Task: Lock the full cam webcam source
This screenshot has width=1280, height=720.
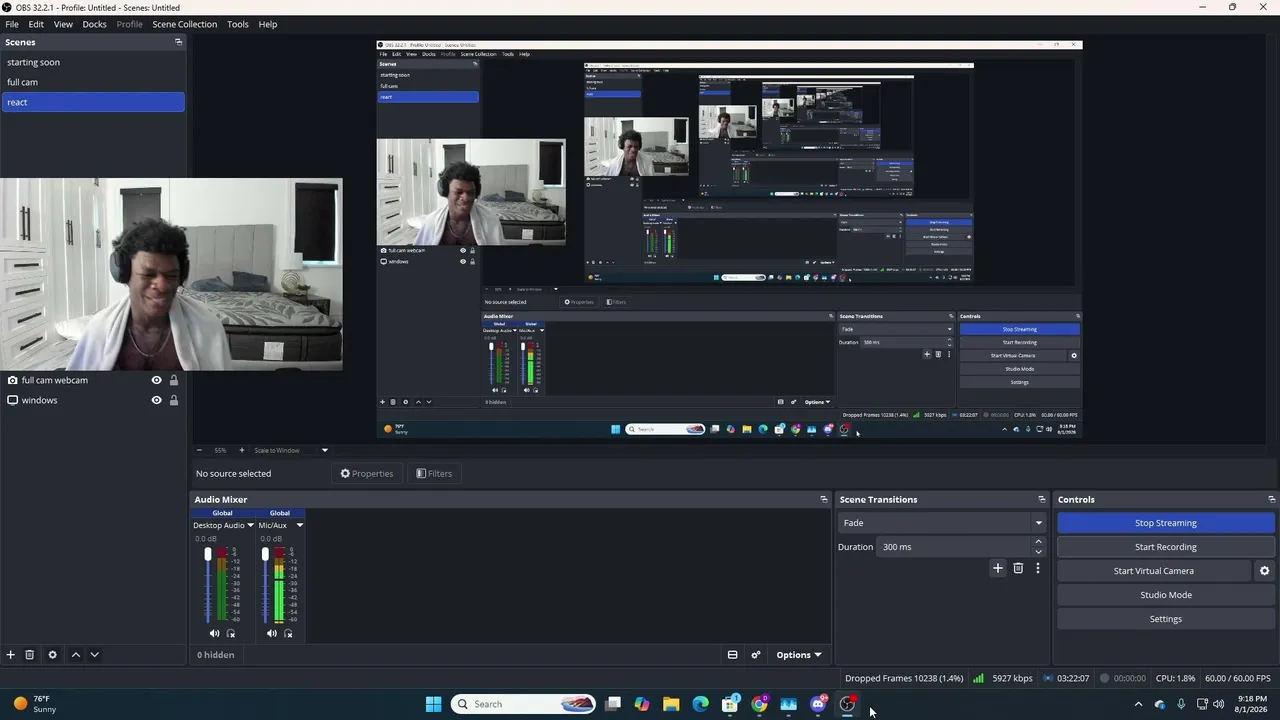Action: coord(173,380)
